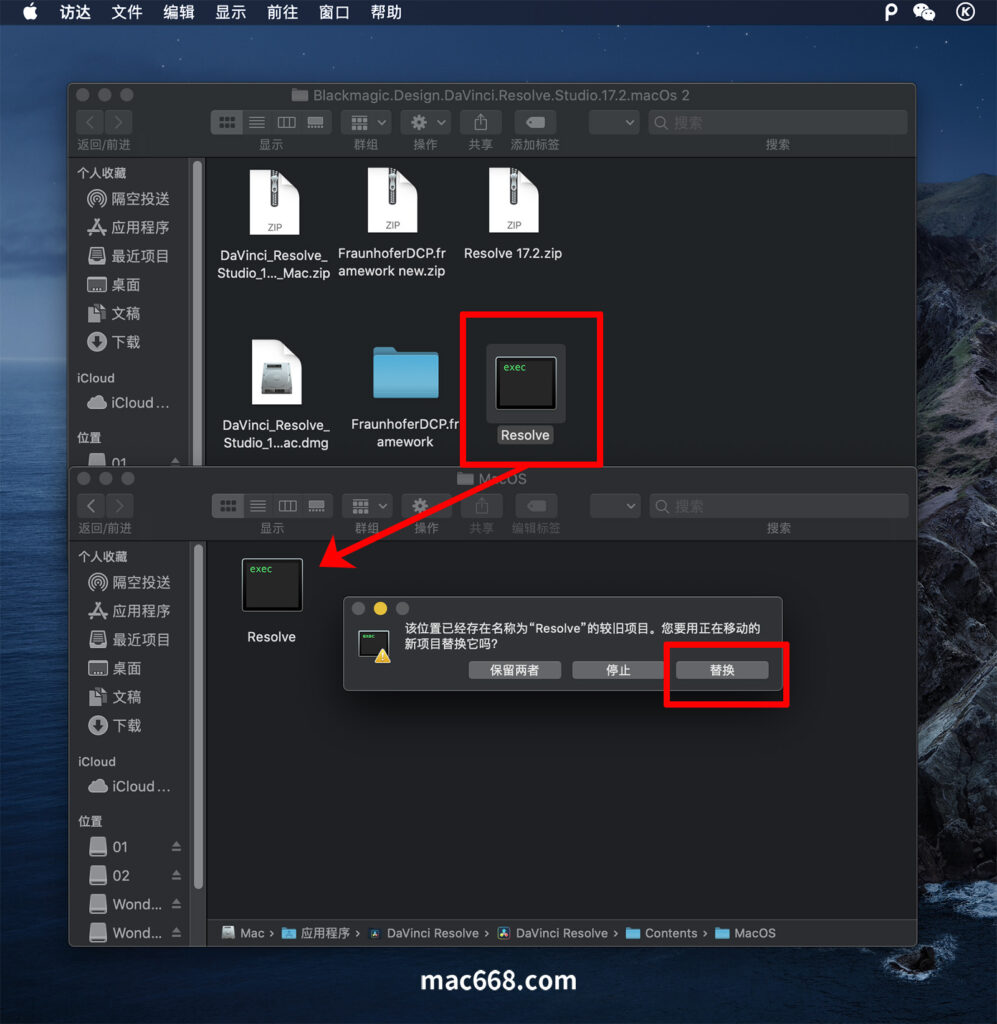Click the search field in MacOS window
Image resolution: width=997 pixels, height=1024 pixels.
[x=780, y=506]
